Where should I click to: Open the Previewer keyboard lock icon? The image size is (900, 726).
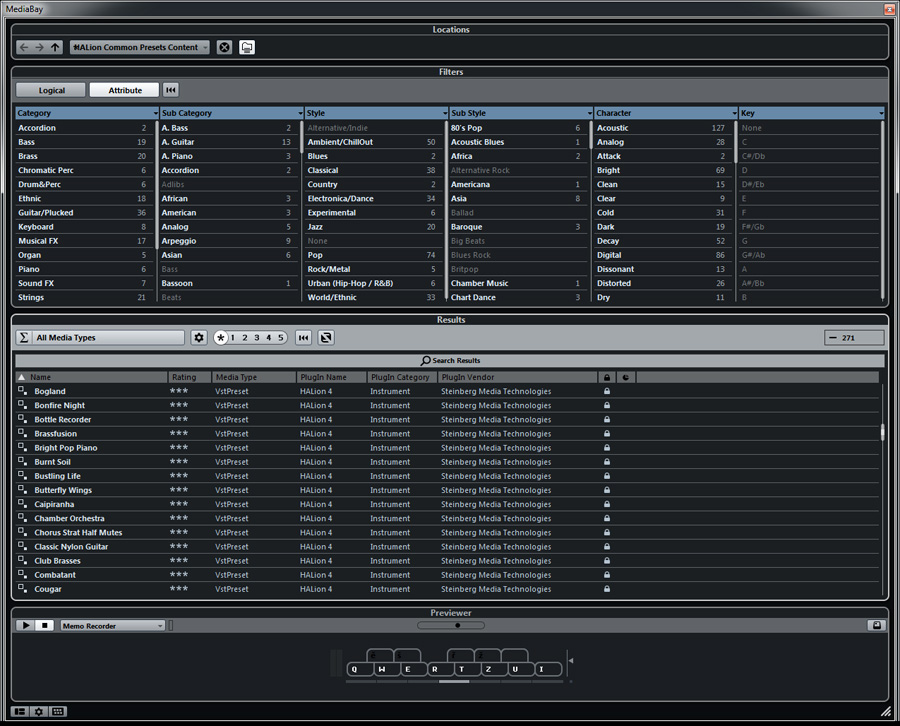point(876,626)
